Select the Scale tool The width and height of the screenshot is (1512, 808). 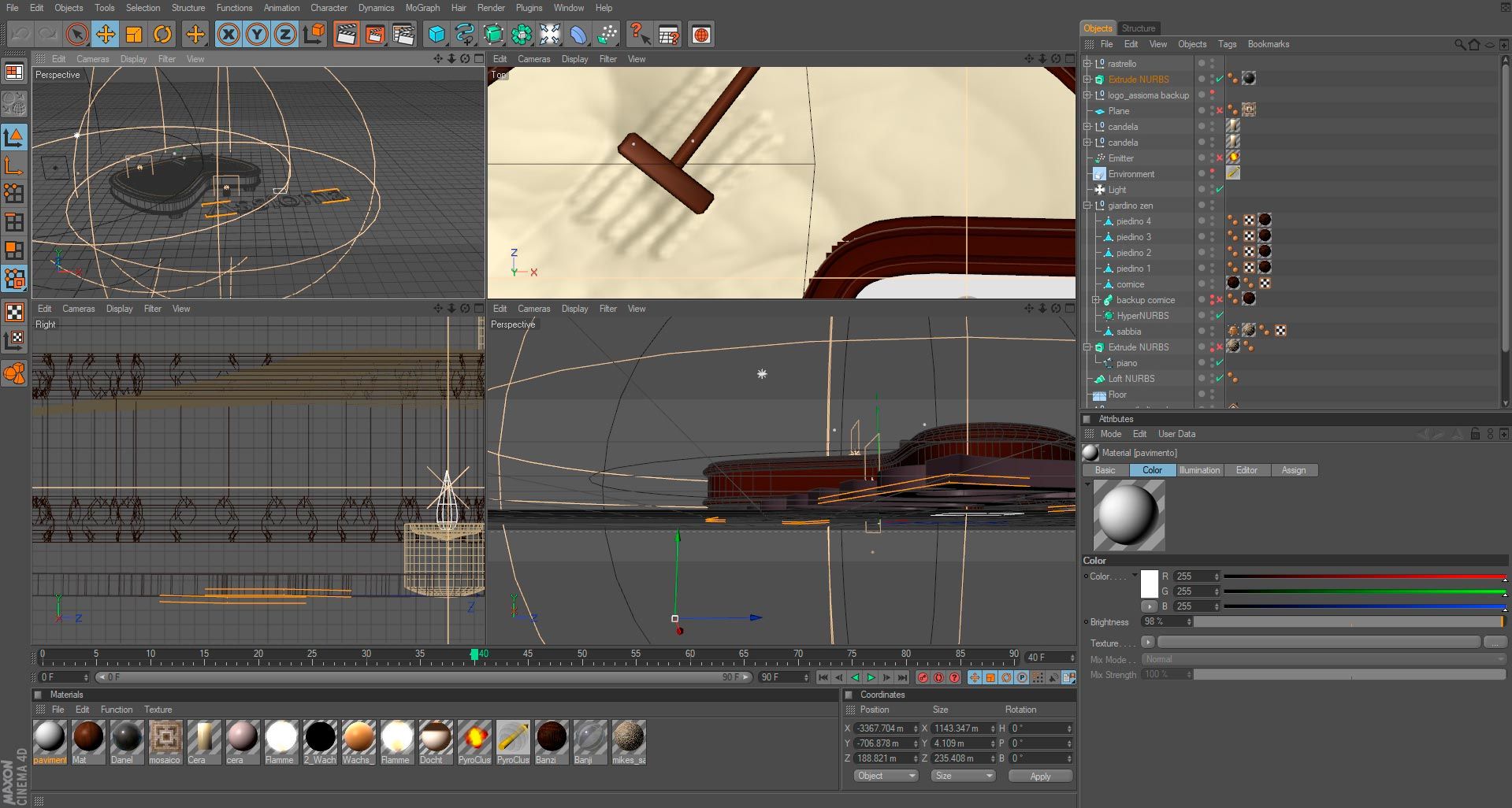tap(134, 34)
